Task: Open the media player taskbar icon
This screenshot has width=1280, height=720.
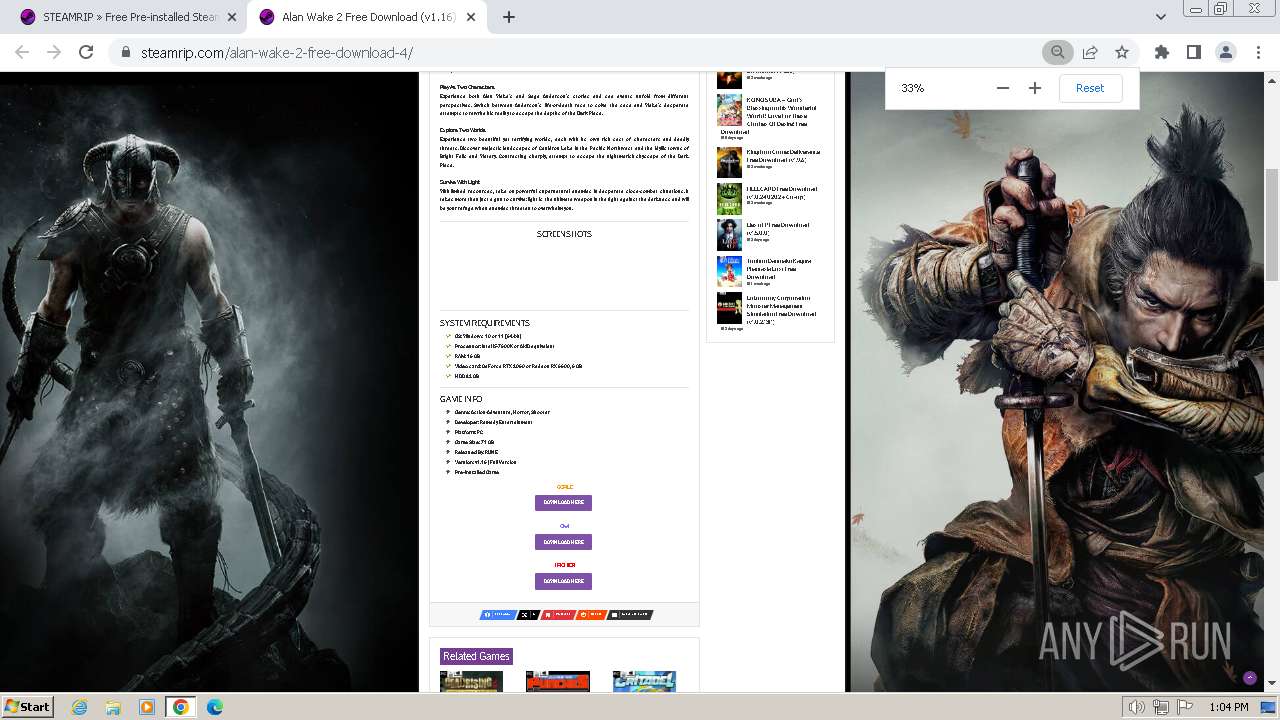Action: [x=147, y=707]
